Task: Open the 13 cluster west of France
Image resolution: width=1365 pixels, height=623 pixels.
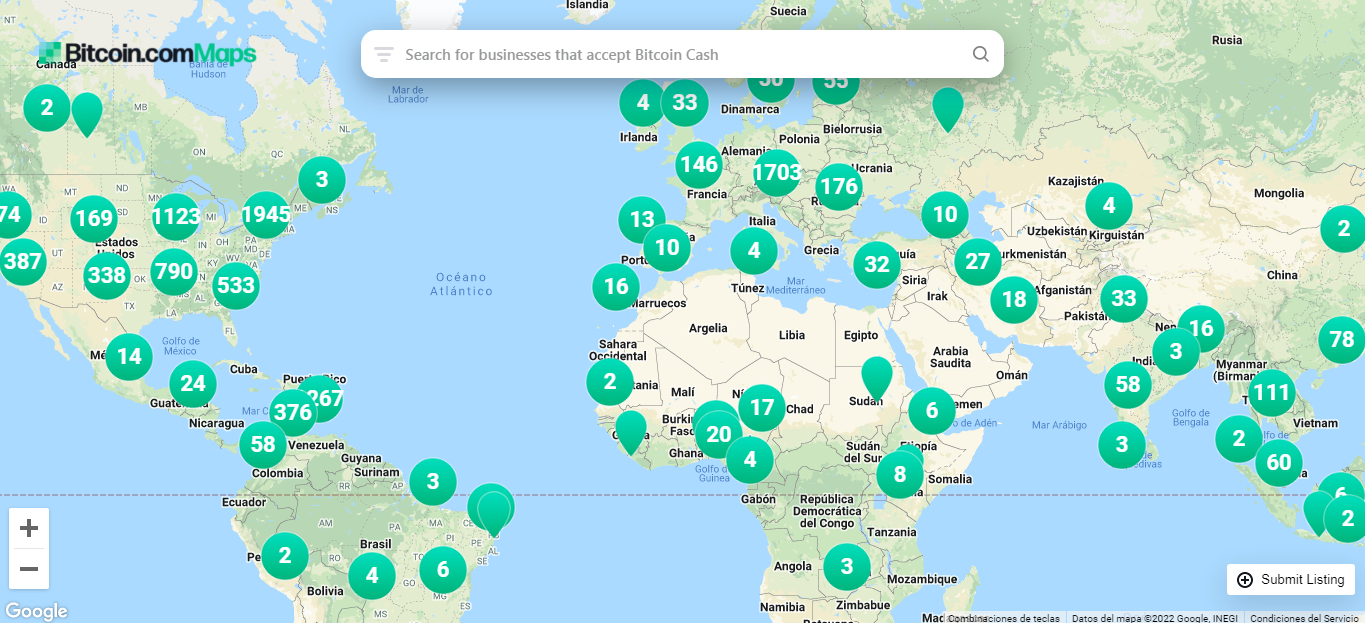Action: click(x=642, y=219)
